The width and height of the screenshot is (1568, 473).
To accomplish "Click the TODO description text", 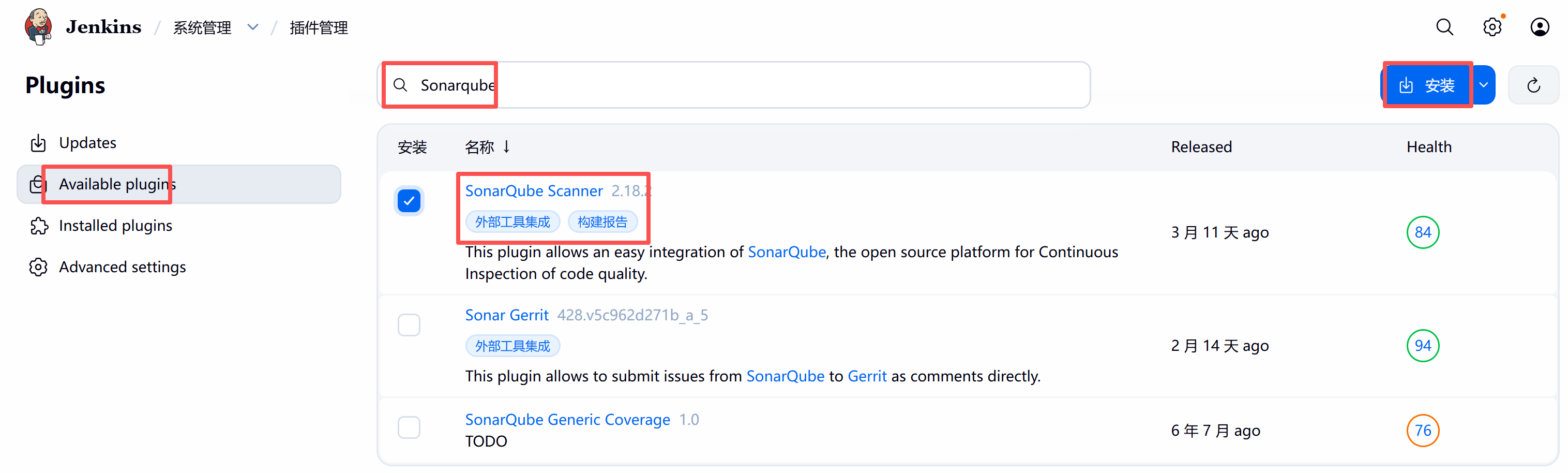I will [x=486, y=441].
